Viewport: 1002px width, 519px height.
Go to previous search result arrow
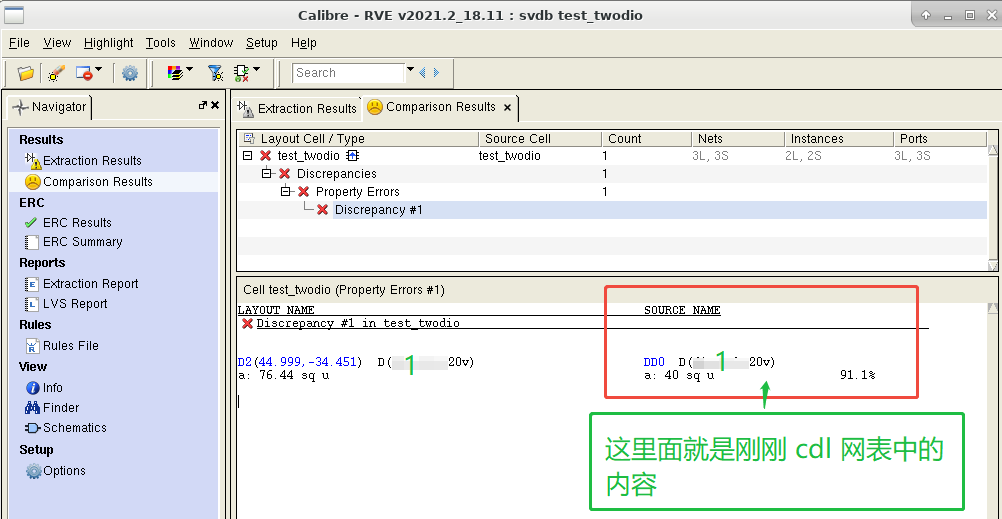(x=422, y=73)
